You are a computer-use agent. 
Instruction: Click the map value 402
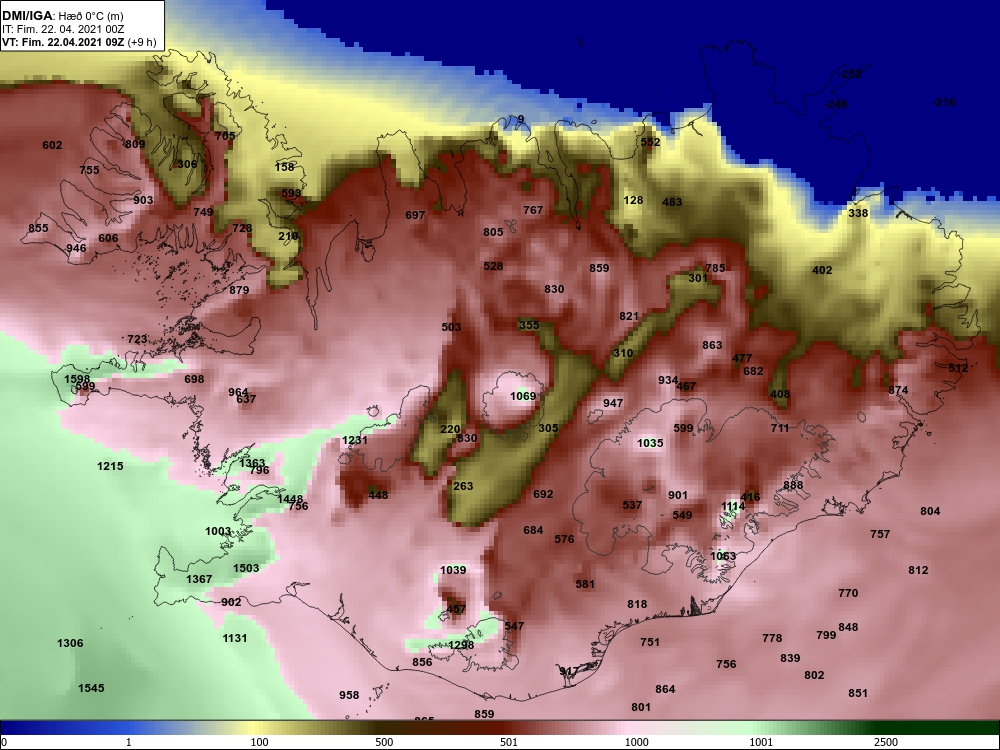click(822, 270)
